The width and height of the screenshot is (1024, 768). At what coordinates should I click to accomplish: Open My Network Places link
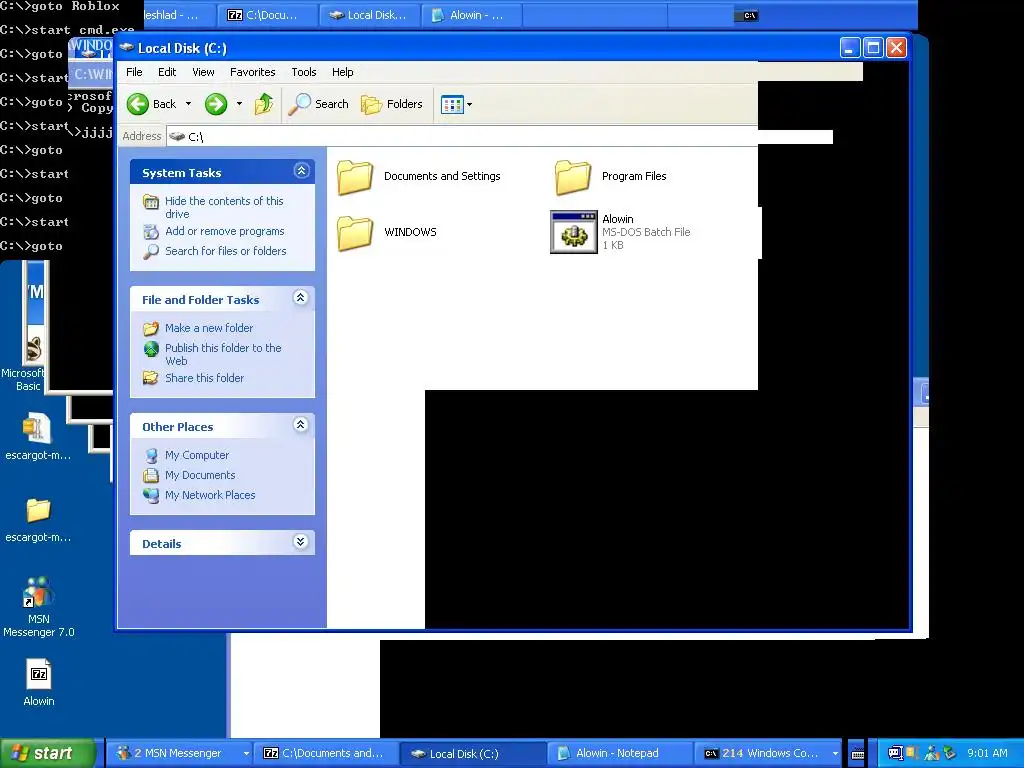point(210,495)
